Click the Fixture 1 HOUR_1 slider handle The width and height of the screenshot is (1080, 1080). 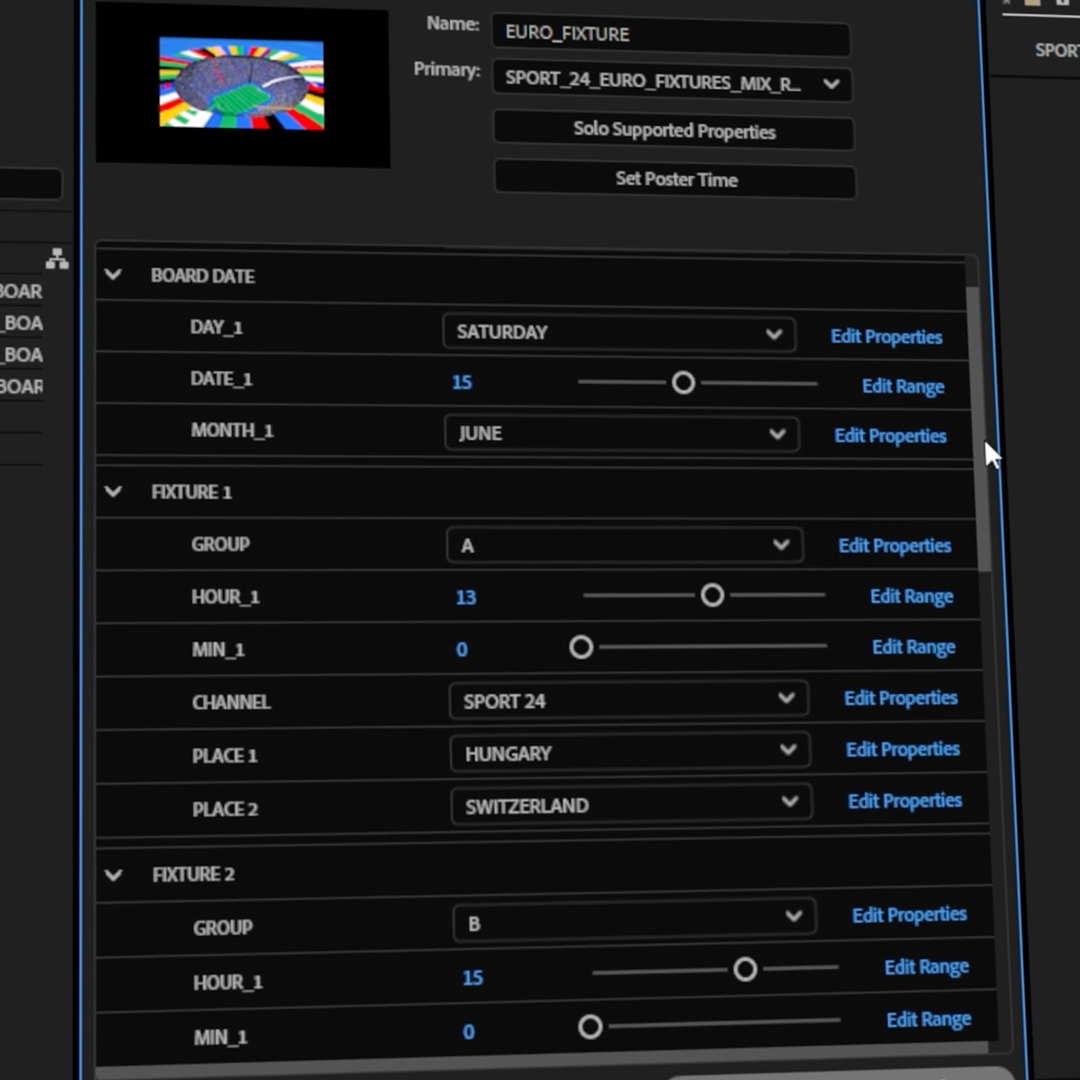tap(712, 596)
